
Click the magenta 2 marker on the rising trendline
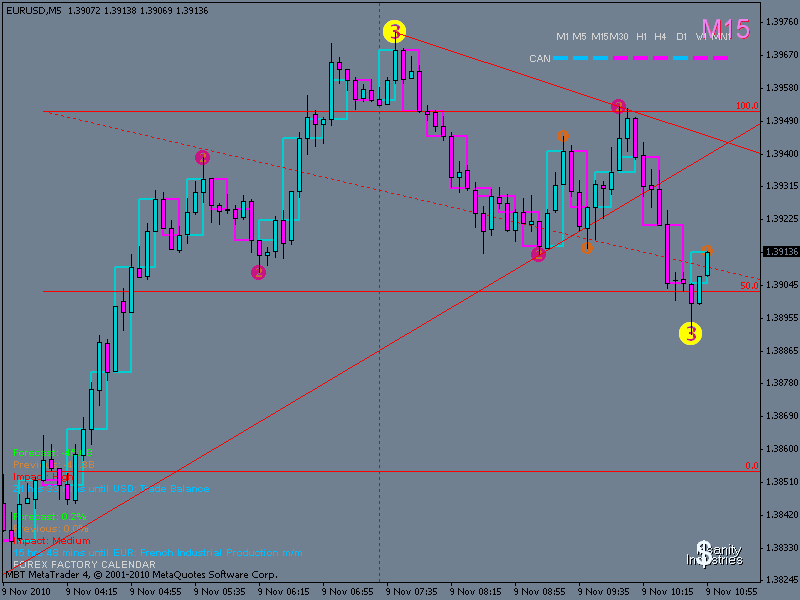point(538,254)
